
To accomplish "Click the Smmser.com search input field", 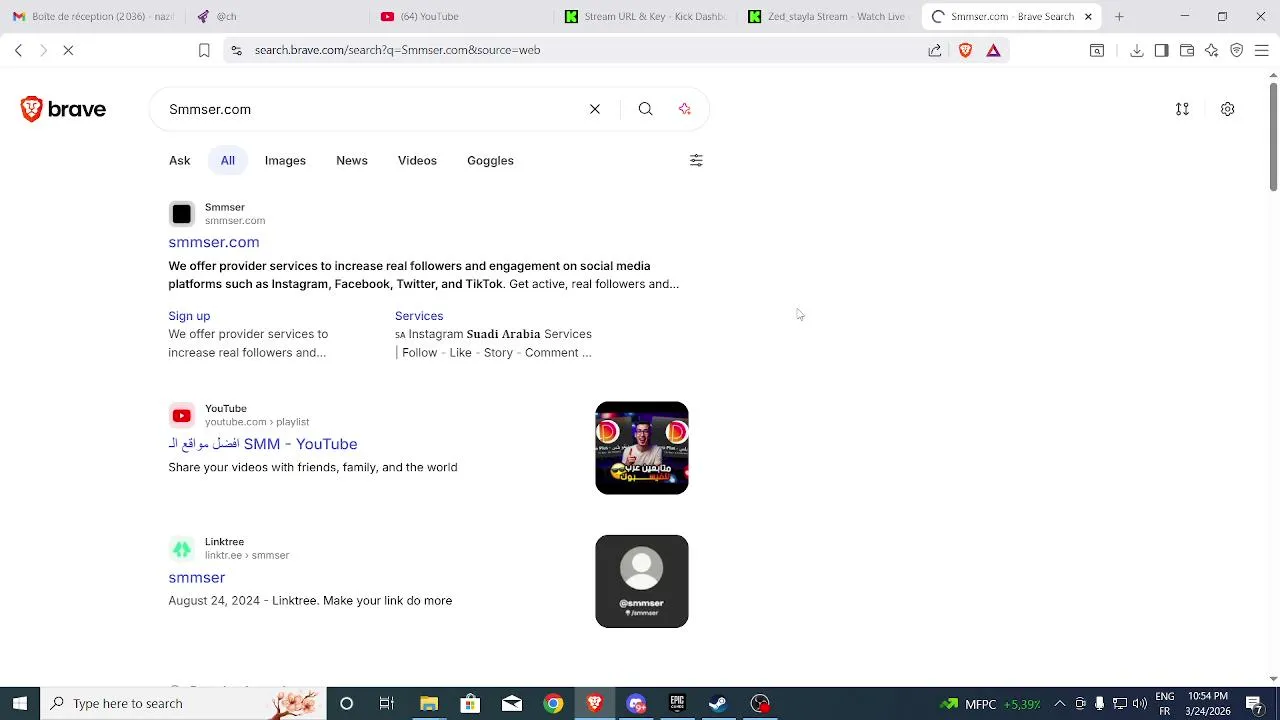I will coord(370,109).
